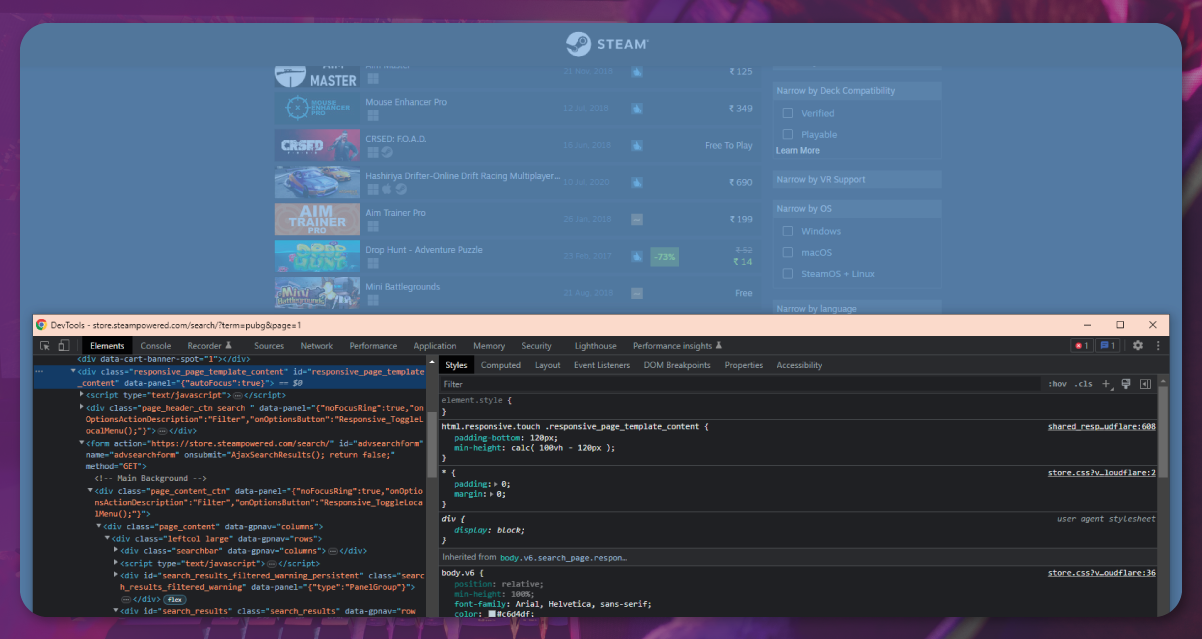Collapse the Narrow by Deck Compatibility section
The width and height of the screenshot is (1202, 639).
pos(857,91)
